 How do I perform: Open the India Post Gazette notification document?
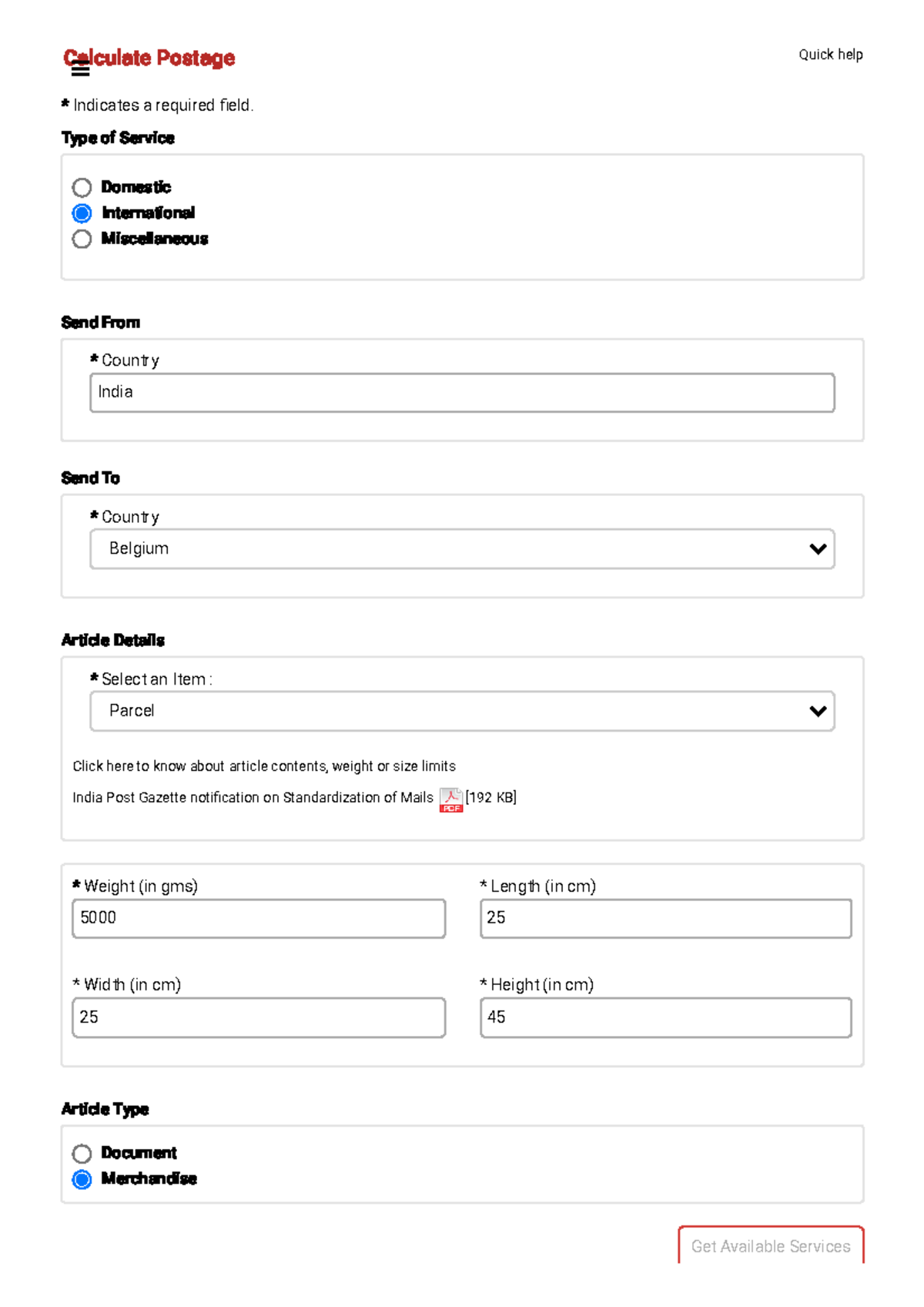tap(253, 798)
